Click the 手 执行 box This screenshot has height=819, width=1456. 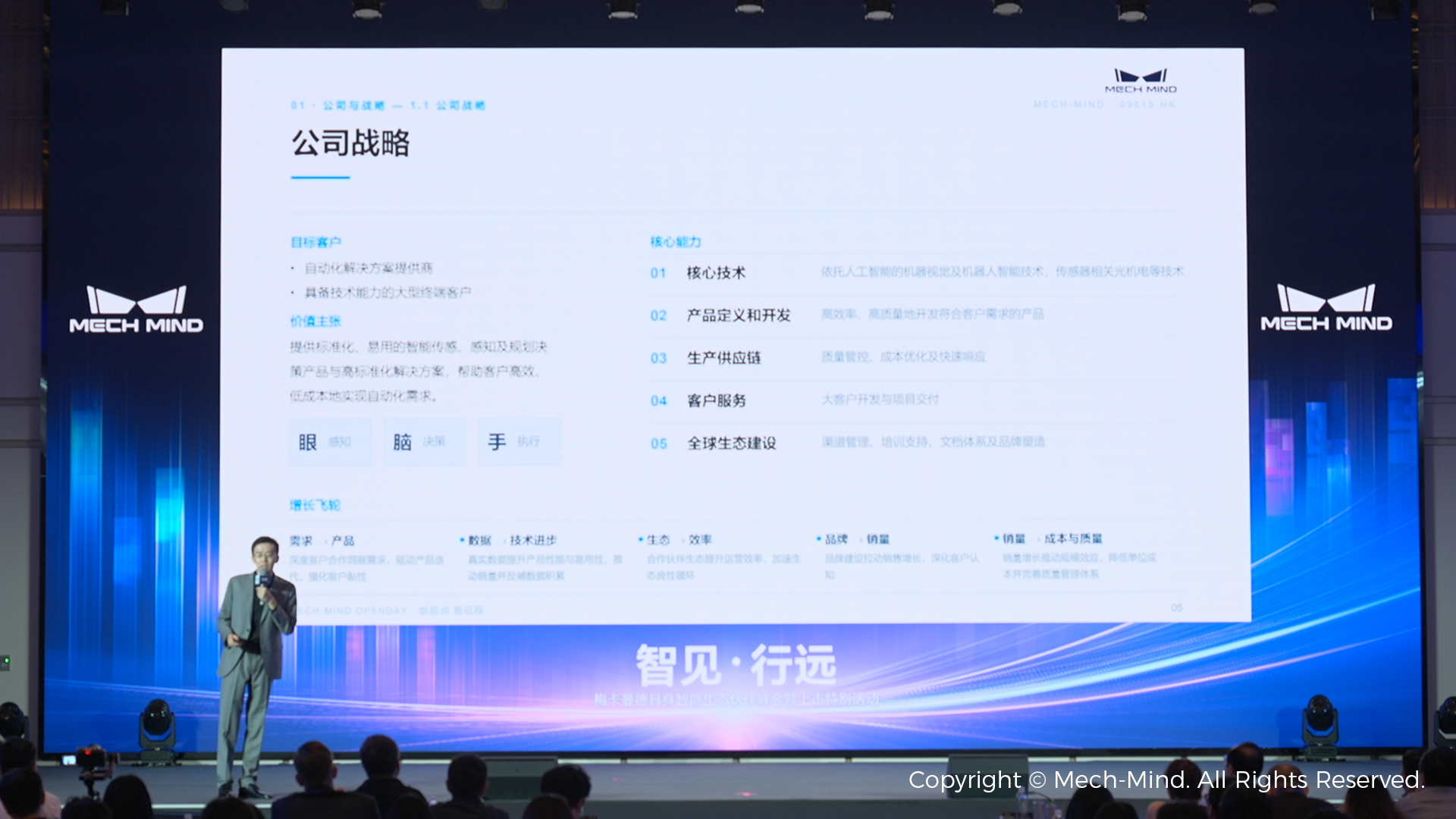519,441
